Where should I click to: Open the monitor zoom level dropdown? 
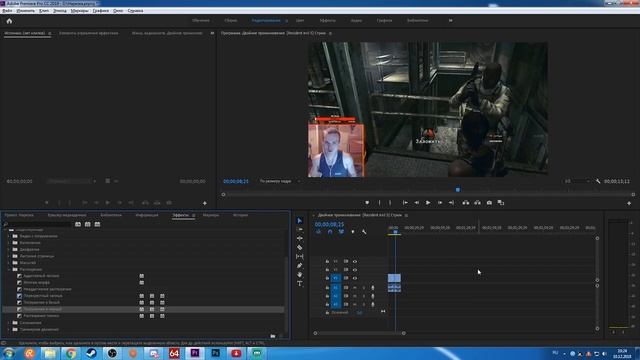pos(279,181)
